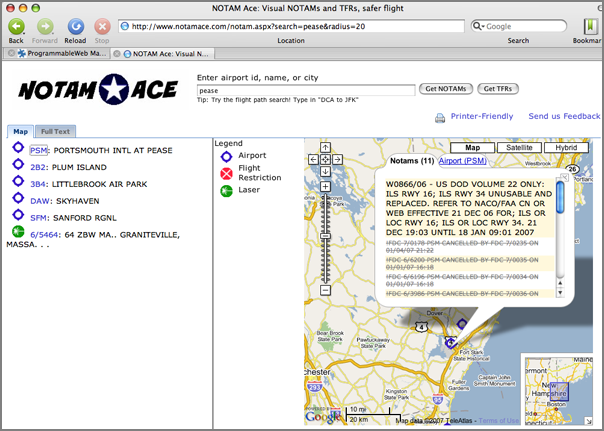
Task: Pan the map left
Action: [314, 159]
